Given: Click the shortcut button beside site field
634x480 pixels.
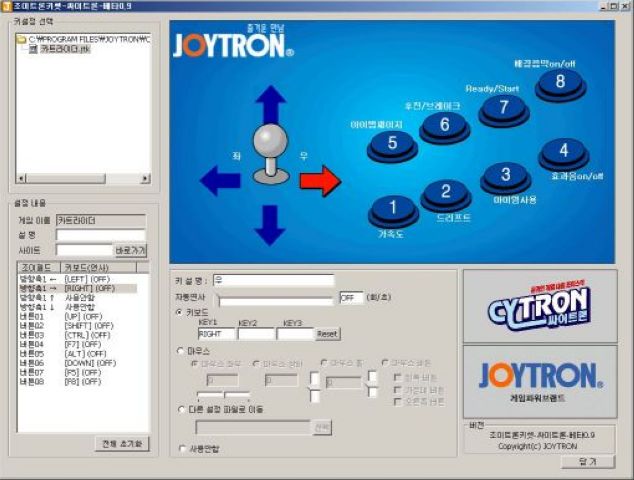Looking at the screenshot, I should (130, 250).
